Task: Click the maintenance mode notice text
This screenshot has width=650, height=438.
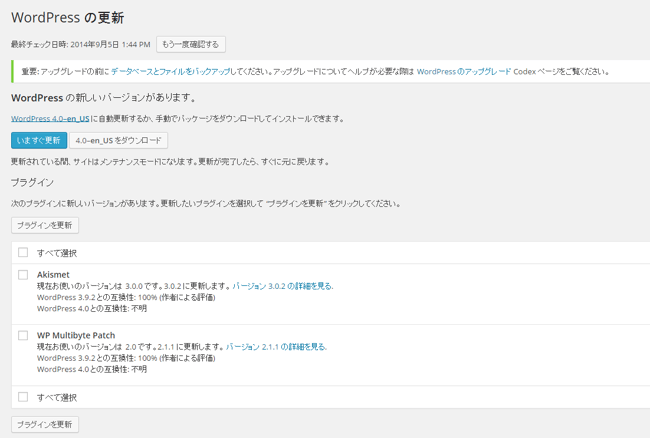Action: point(170,162)
